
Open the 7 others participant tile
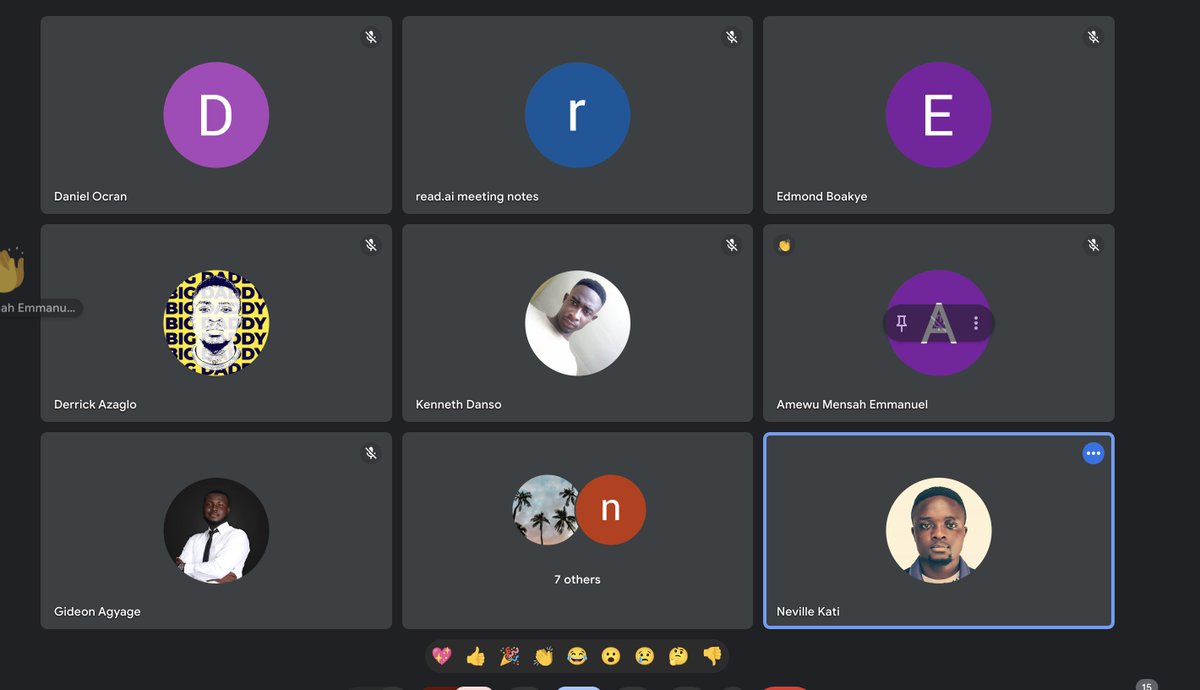point(577,530)
